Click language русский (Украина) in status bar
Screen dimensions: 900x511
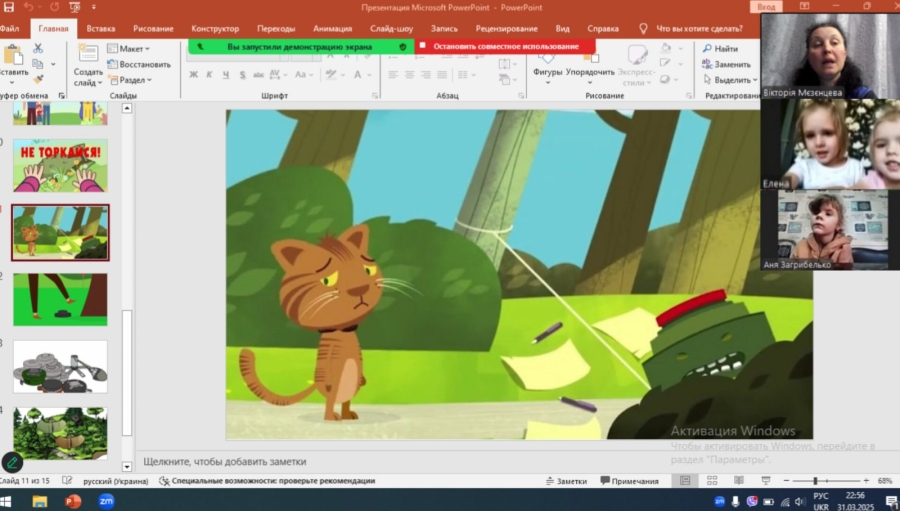[x=115, y=481]
